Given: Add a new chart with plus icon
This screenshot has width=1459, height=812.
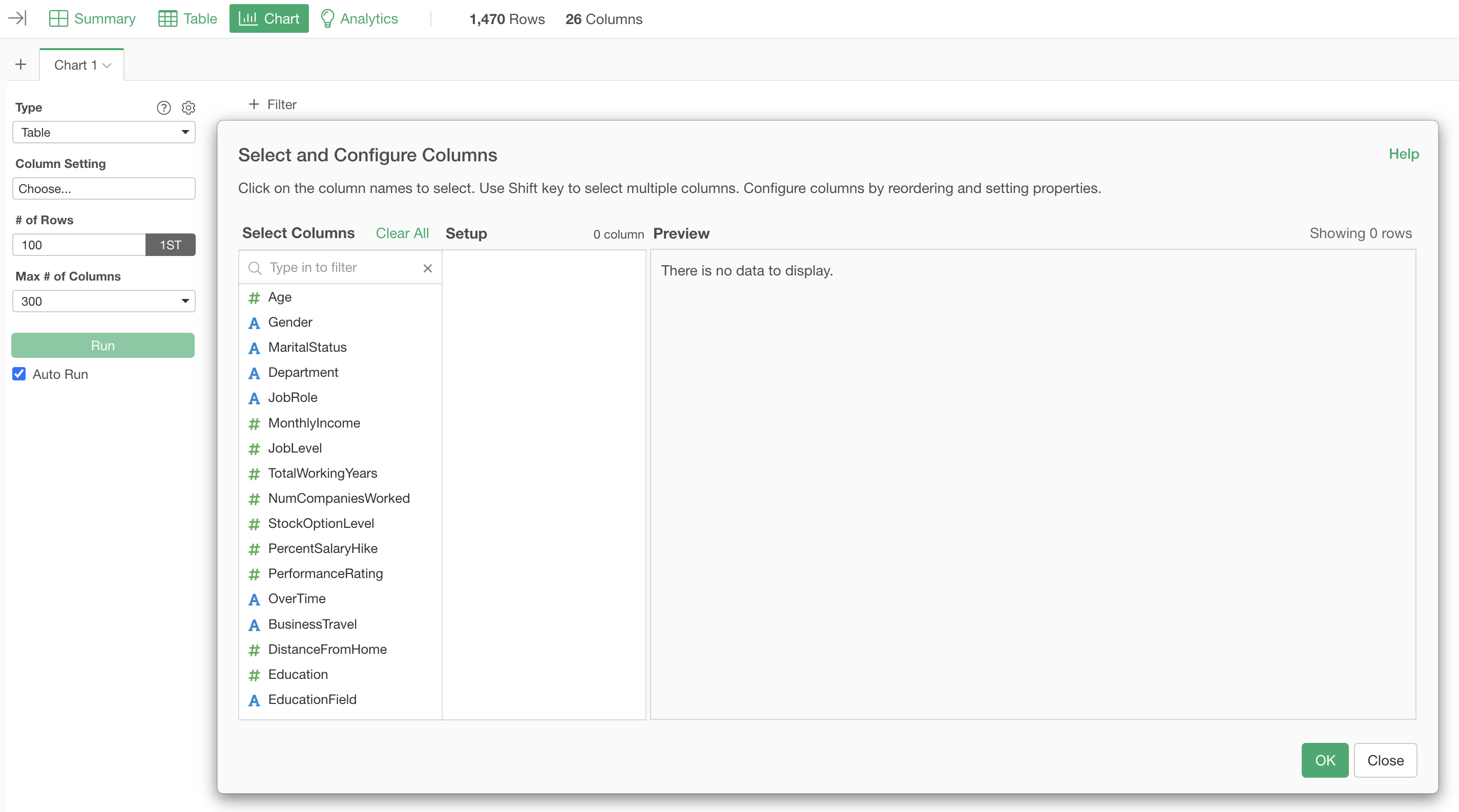Looking at the screenshot, I should click(21, 65).
